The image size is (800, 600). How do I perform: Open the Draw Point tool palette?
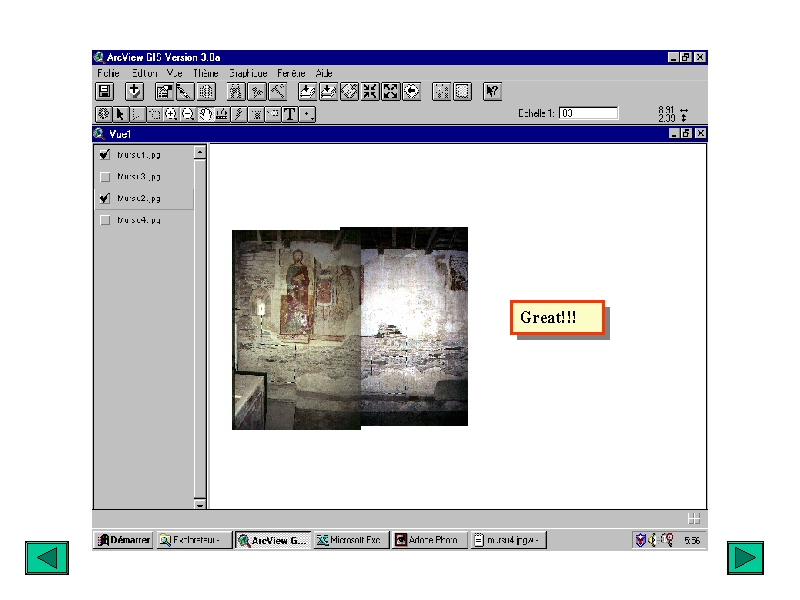pos(307,114)
